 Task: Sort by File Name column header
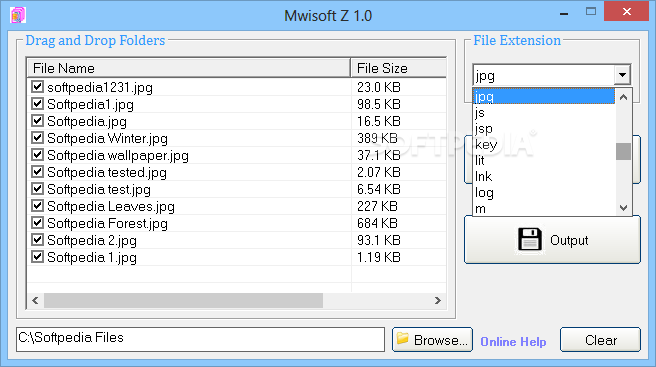tap(189, 68)
